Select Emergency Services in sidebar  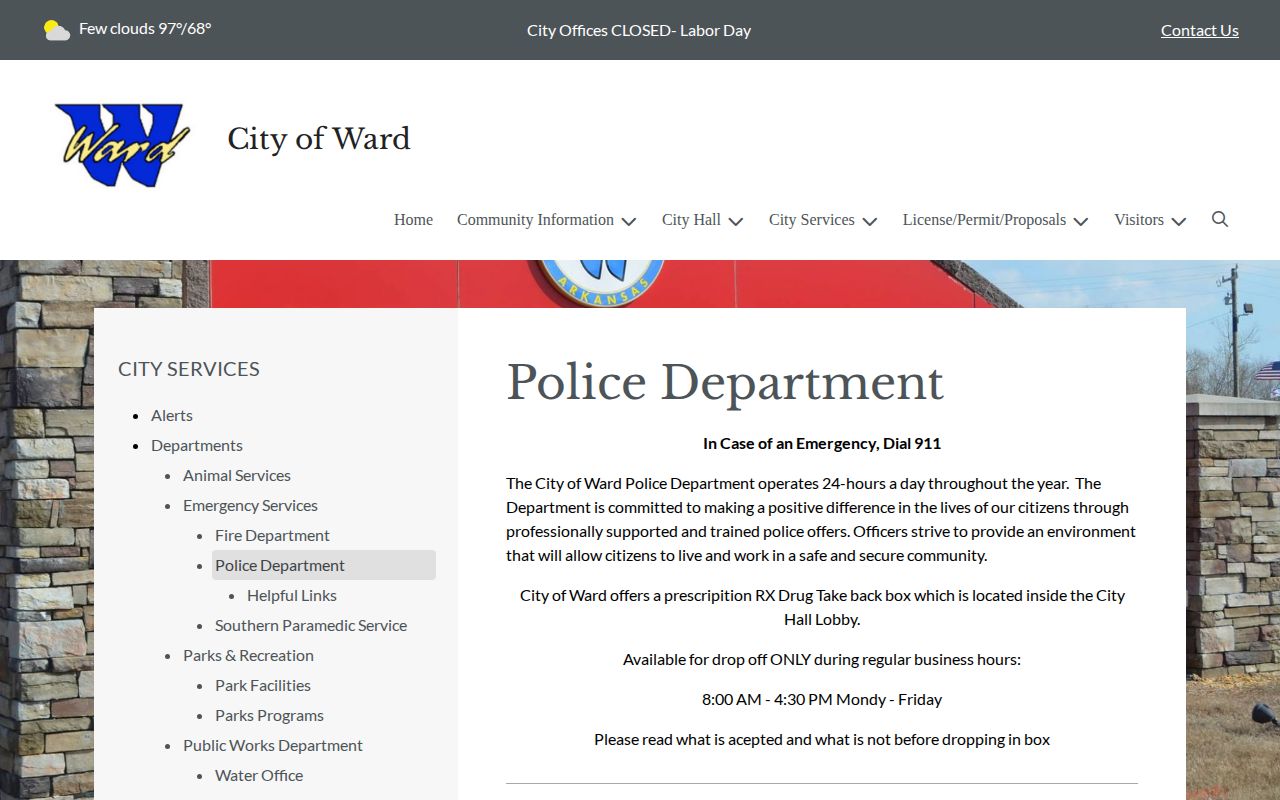click(x=250, y=505)
